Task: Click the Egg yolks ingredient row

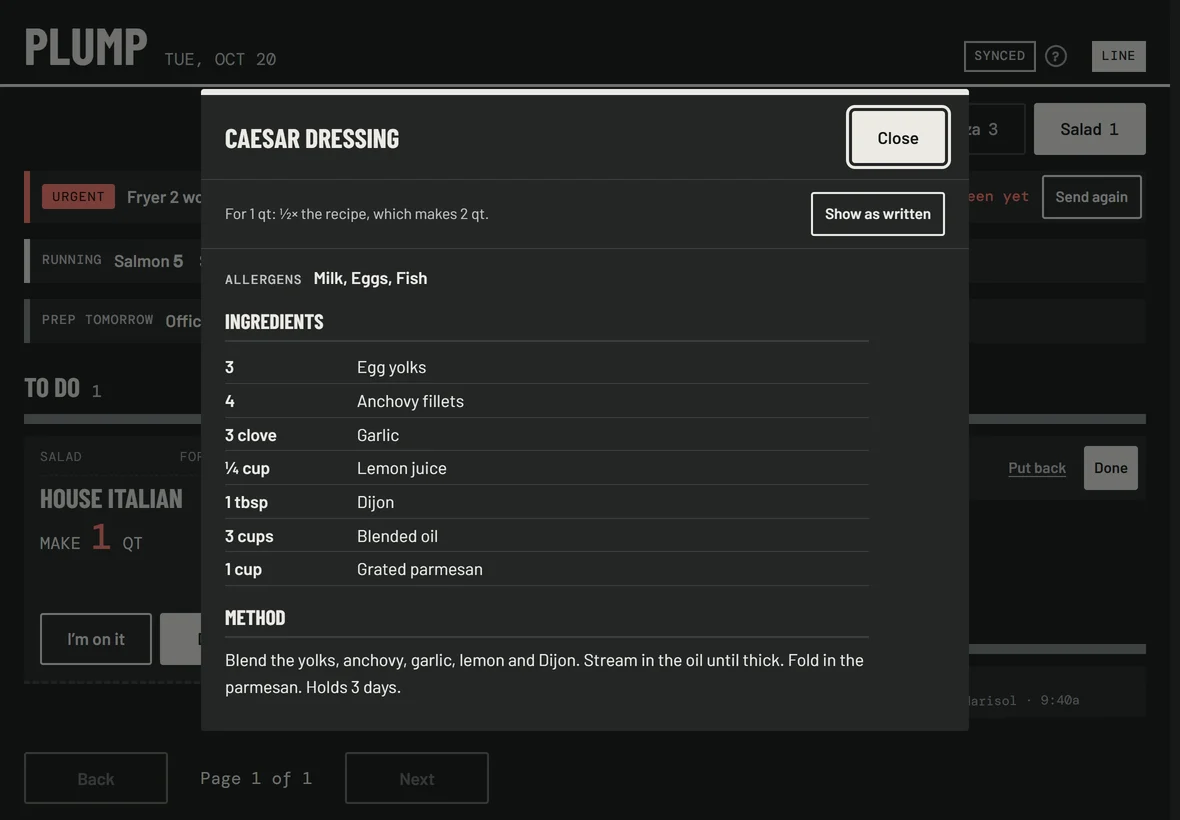Action: point(546,367)
